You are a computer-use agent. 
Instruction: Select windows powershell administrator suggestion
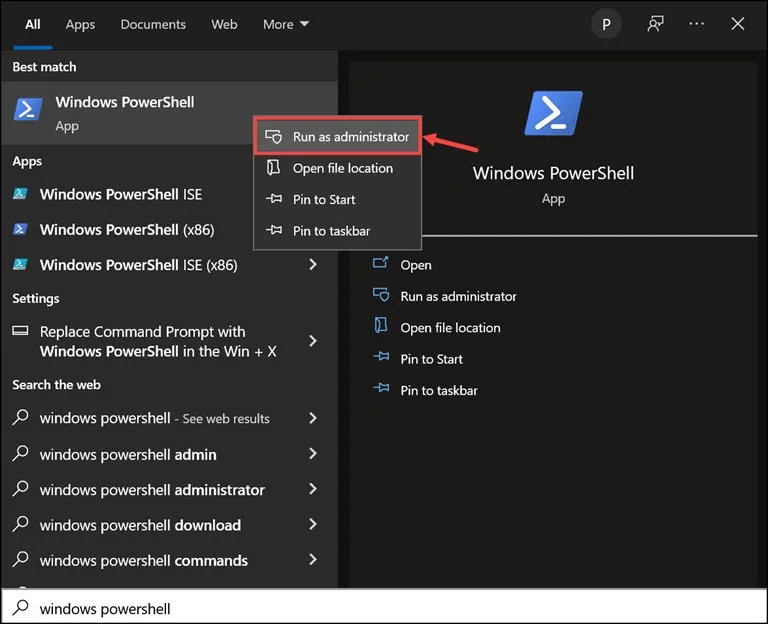point(169,490)
